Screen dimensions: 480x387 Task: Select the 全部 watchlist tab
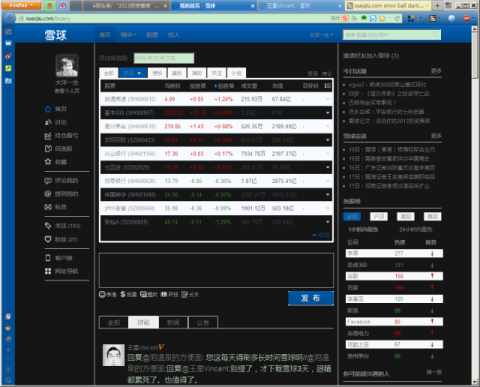point(108,73)
